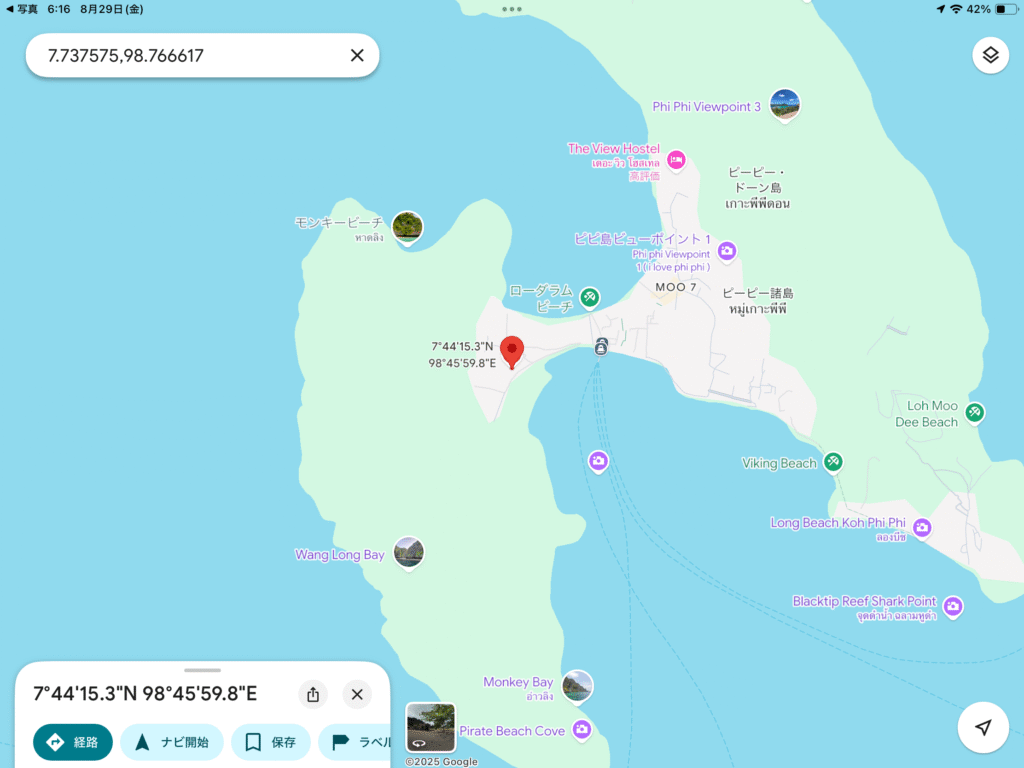Tap the The View Hostel label

[x=614, y=148]
